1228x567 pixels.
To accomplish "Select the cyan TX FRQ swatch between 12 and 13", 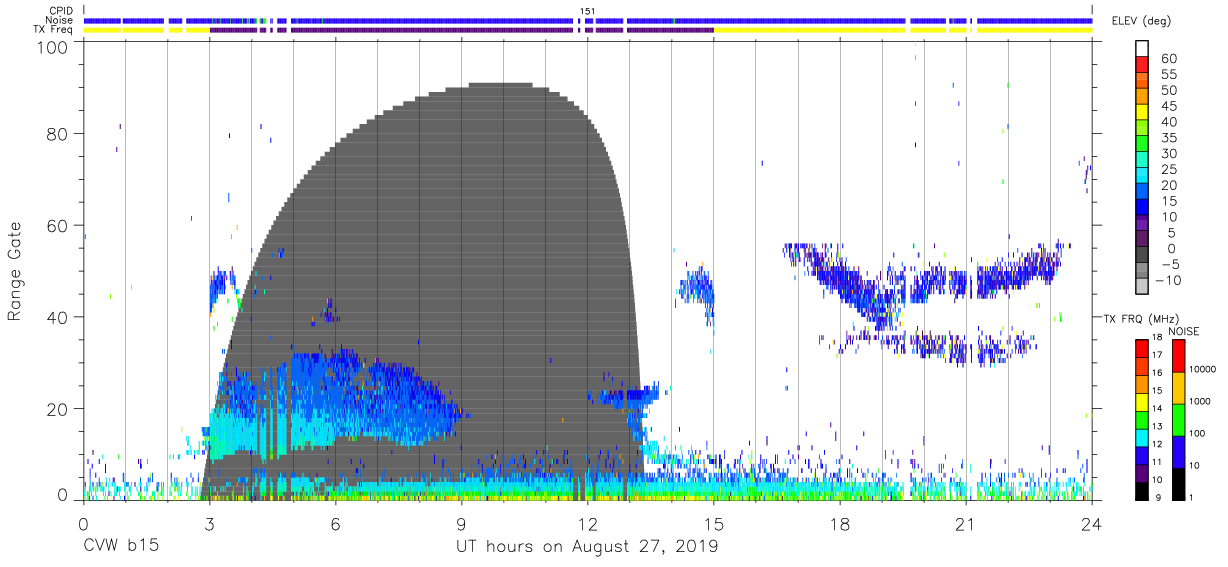I will [x=1141, y=436].
